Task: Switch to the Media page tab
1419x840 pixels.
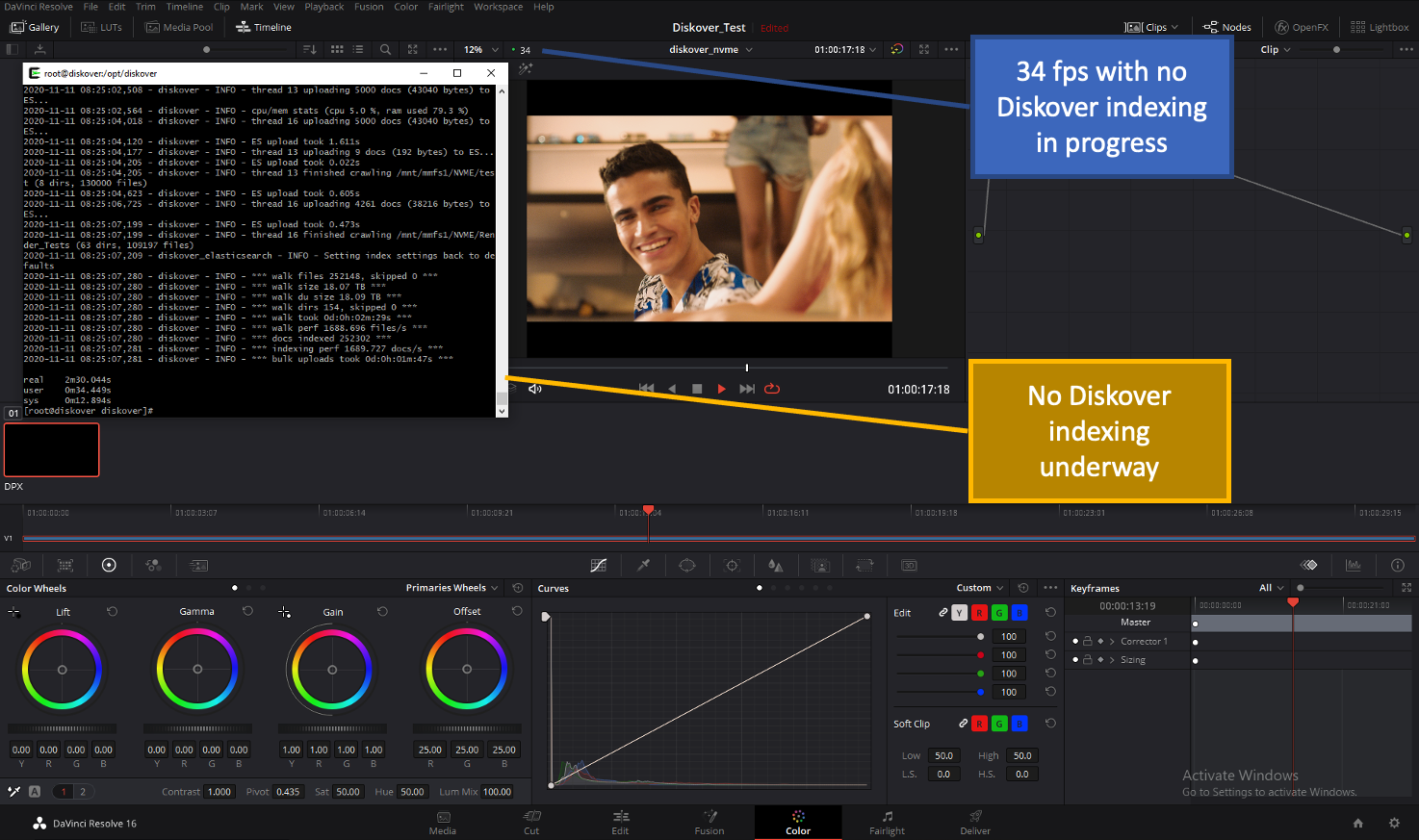Action: (443, 823)
